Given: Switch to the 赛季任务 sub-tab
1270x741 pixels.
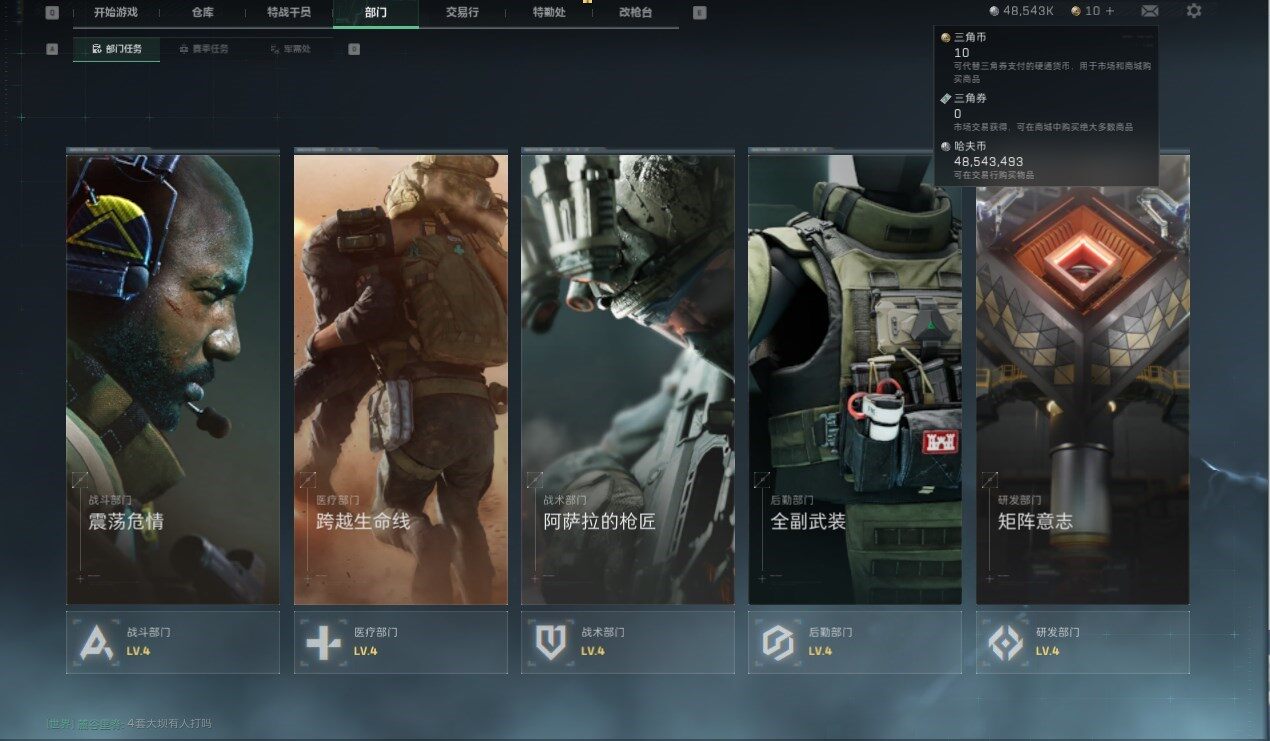Looking at the screenshot, I should pos(204,48).
